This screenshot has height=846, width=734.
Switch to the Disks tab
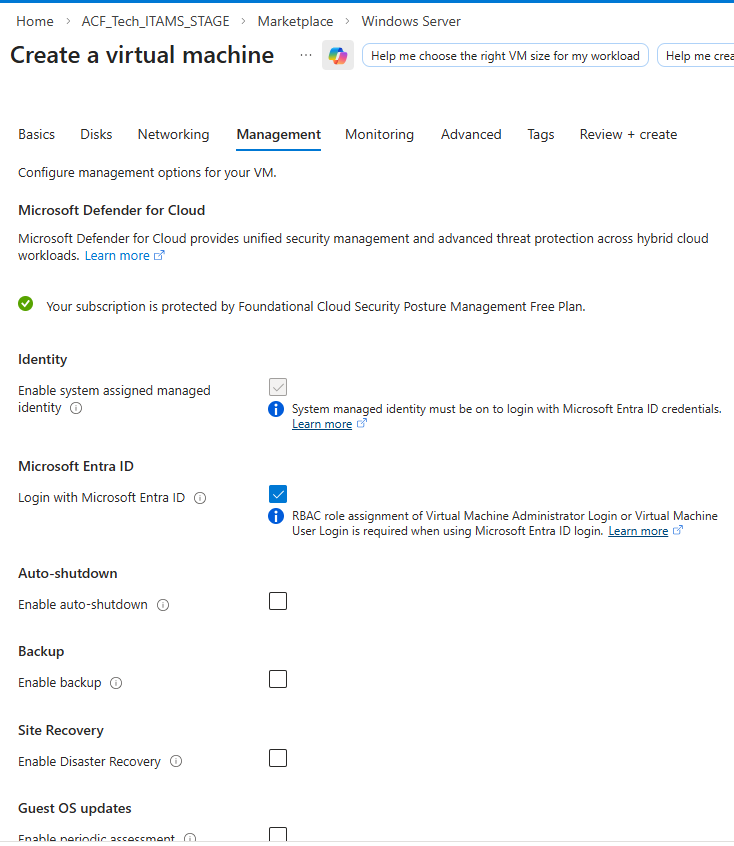[x=96, y=134]
